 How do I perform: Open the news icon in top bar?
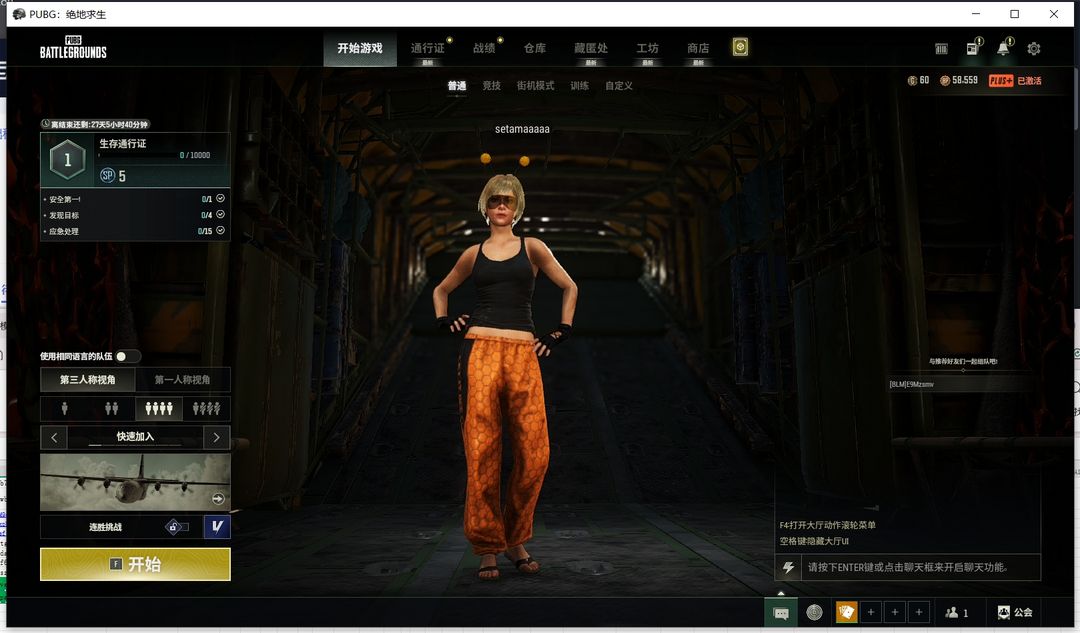972,48
